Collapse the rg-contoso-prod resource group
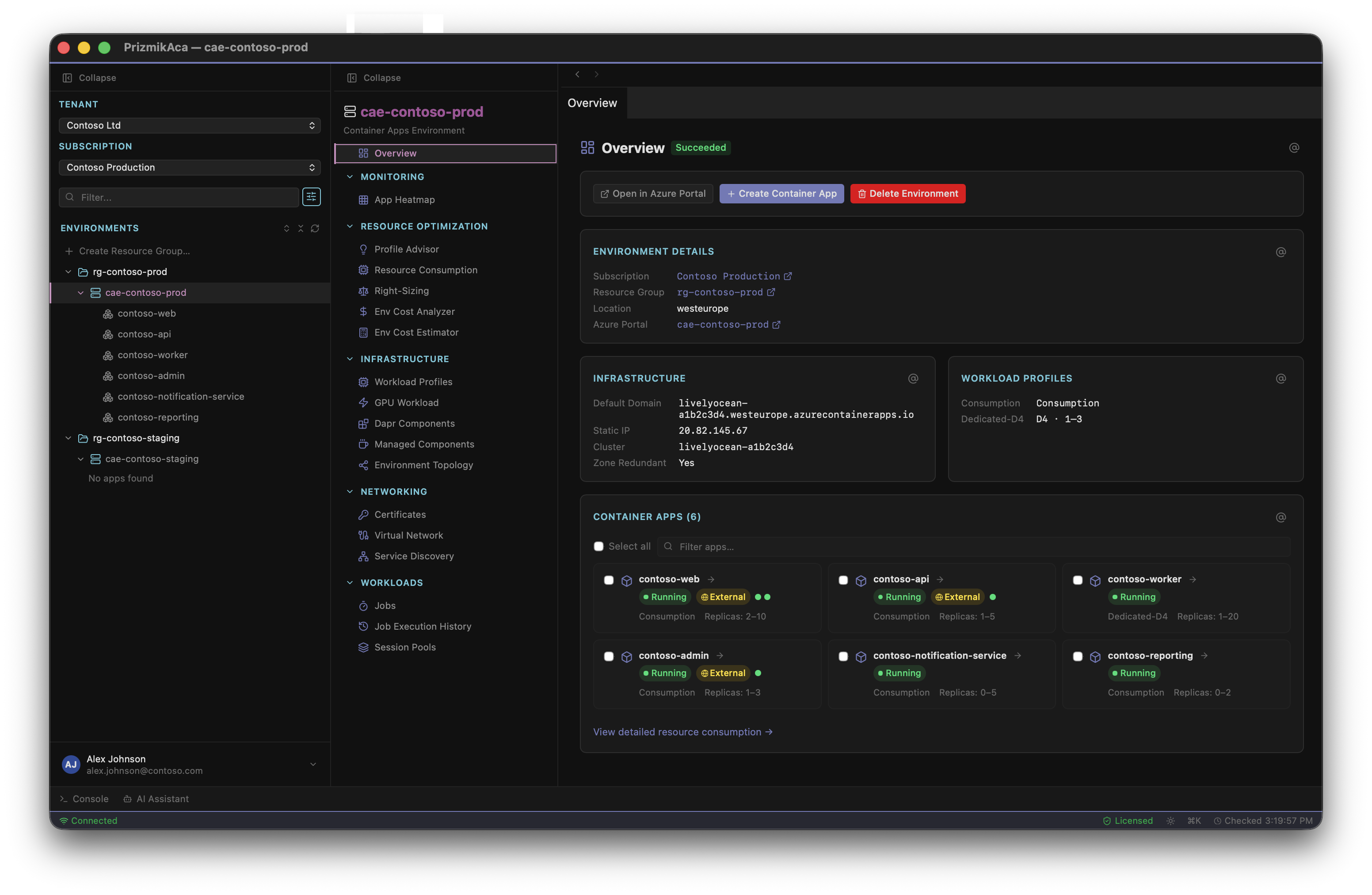Screen dimensions: 1372x895 click(68, 272)
